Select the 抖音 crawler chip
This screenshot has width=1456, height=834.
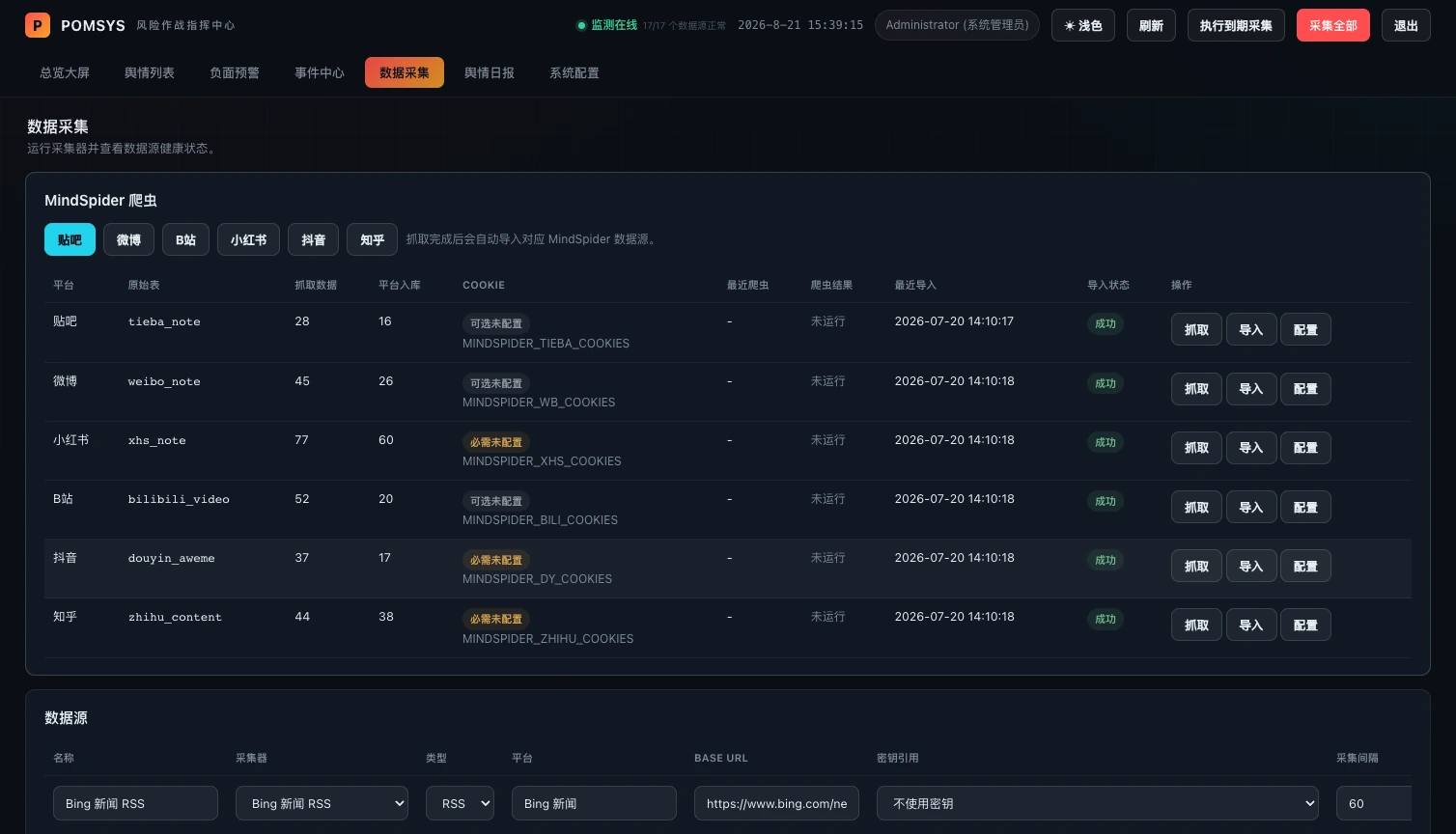(313, 239)
